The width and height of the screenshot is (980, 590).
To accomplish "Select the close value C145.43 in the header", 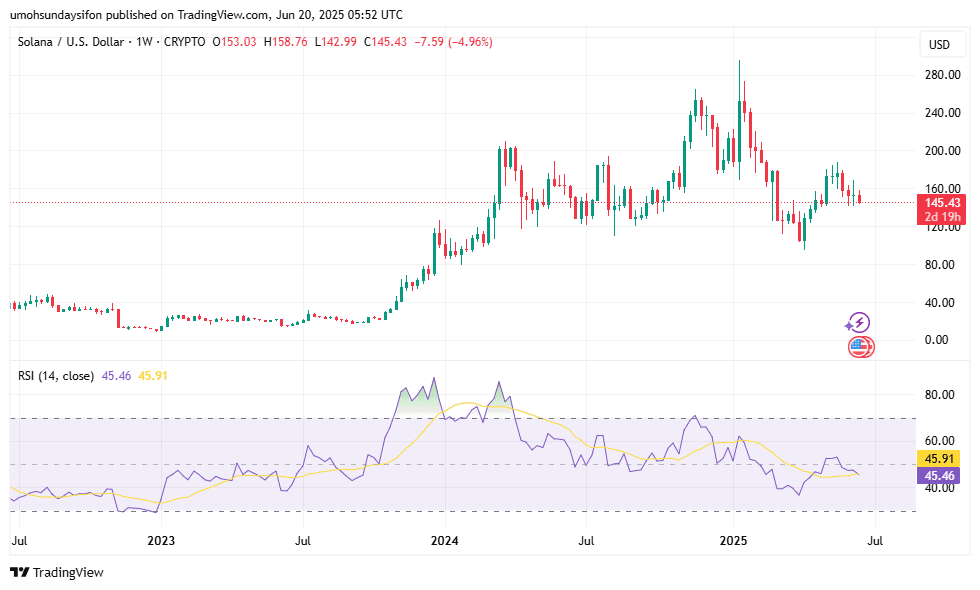I will [386, 42].
